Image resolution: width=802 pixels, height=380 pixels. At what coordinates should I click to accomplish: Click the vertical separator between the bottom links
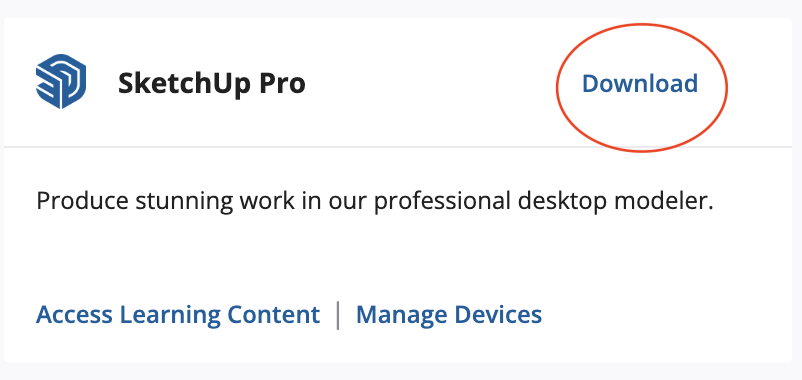tap(338, 315)
